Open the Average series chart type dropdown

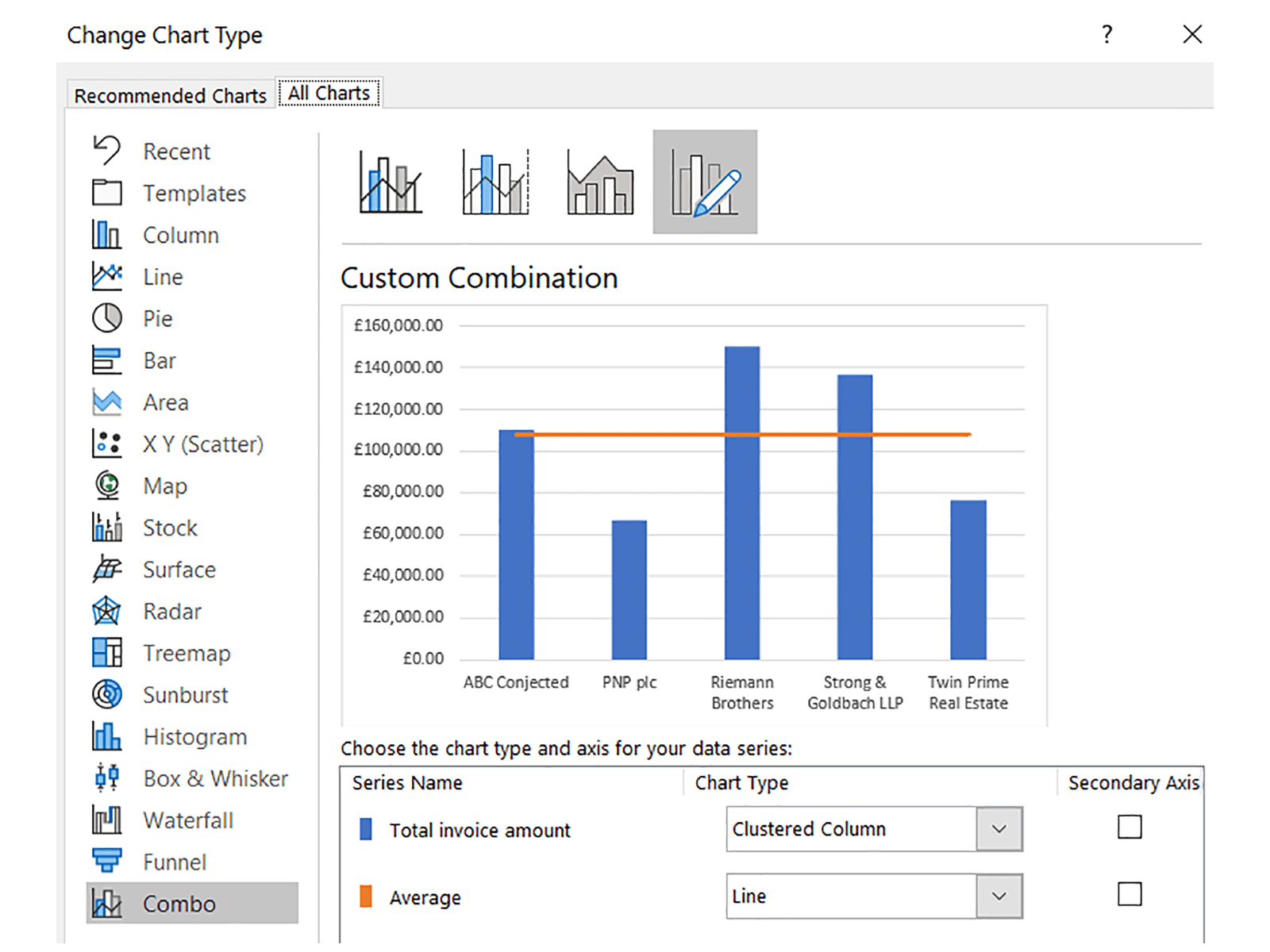point(999,896)
